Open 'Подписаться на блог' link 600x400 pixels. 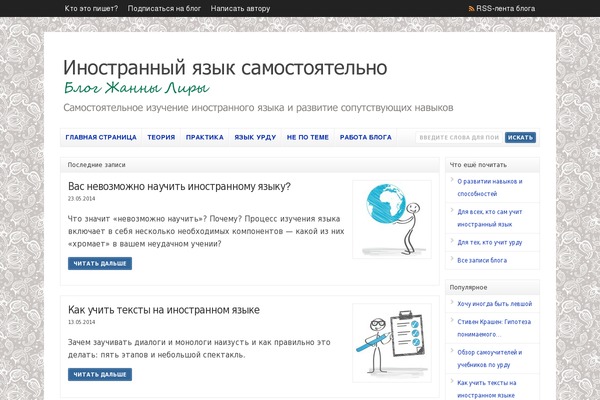pos(164,8)
